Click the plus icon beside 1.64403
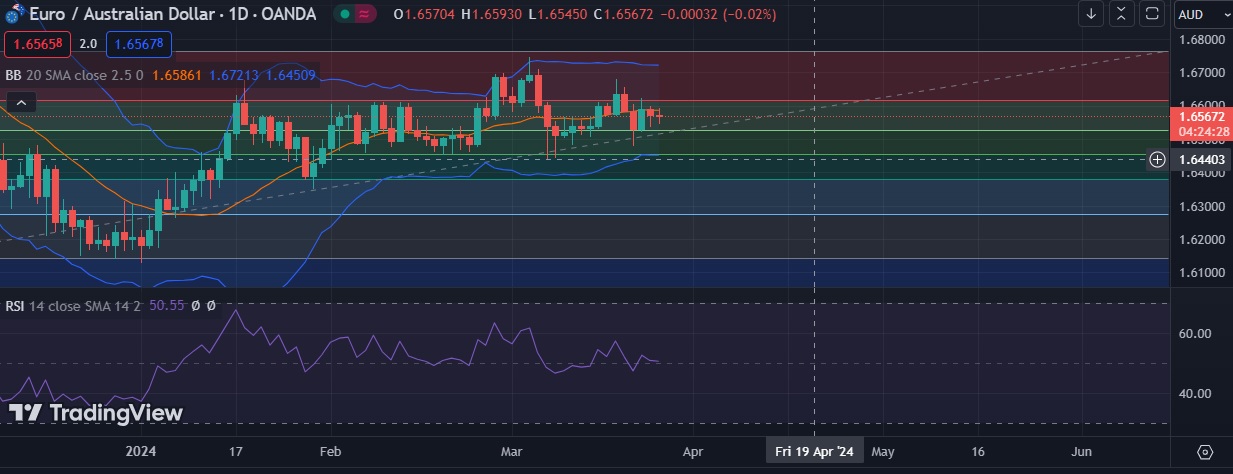Image resolution: width=1233 pixels, height=474 pixels. pyautogui.click(x=1157, y=159)
